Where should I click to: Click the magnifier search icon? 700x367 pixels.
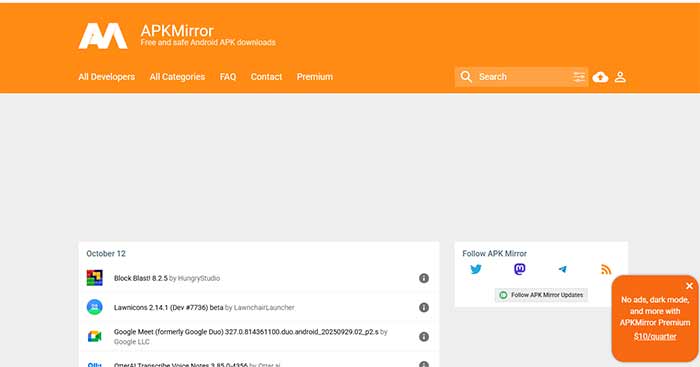(x=466, y=77)
